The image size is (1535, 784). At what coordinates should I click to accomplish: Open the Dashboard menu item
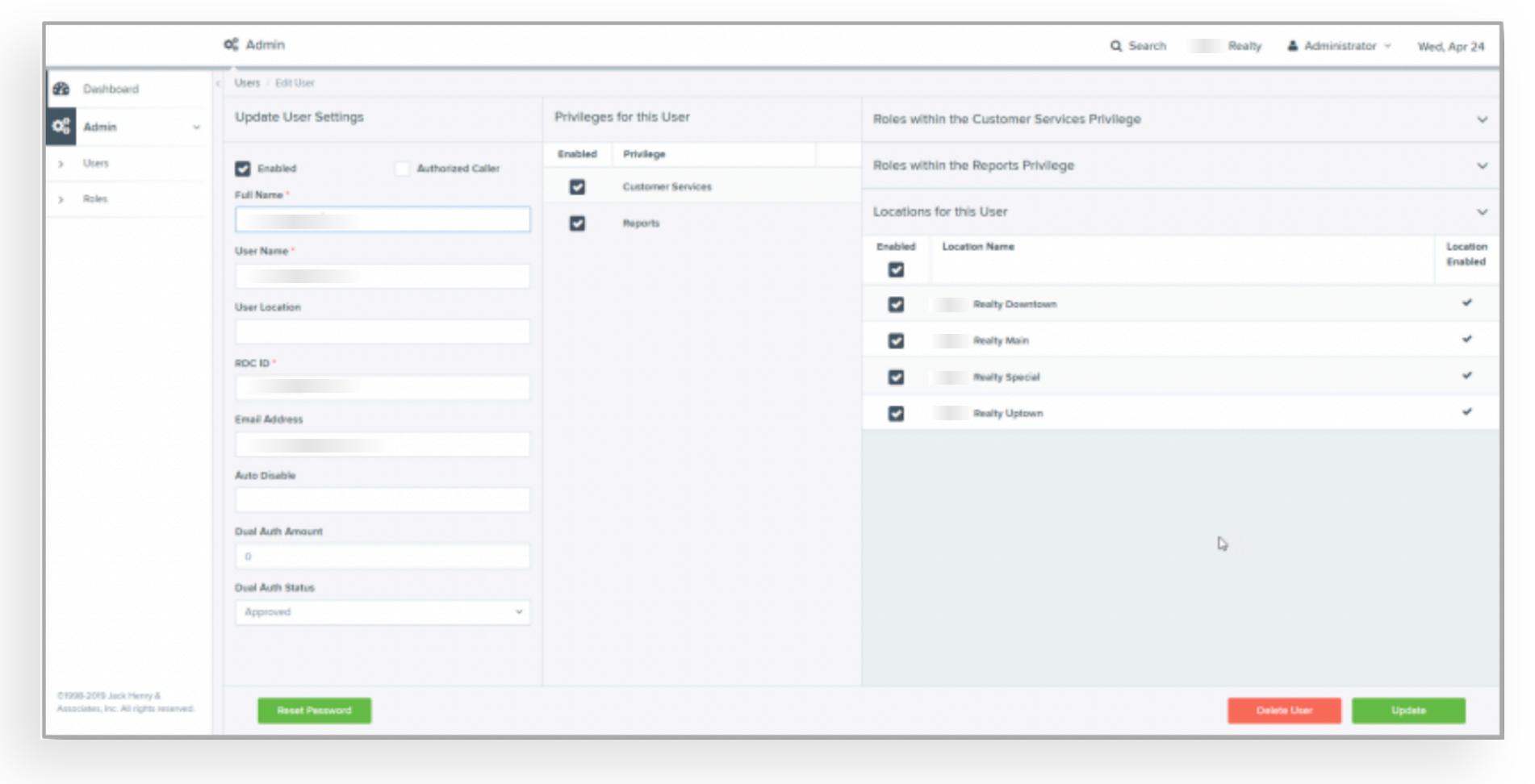click(x=111, y=89)
